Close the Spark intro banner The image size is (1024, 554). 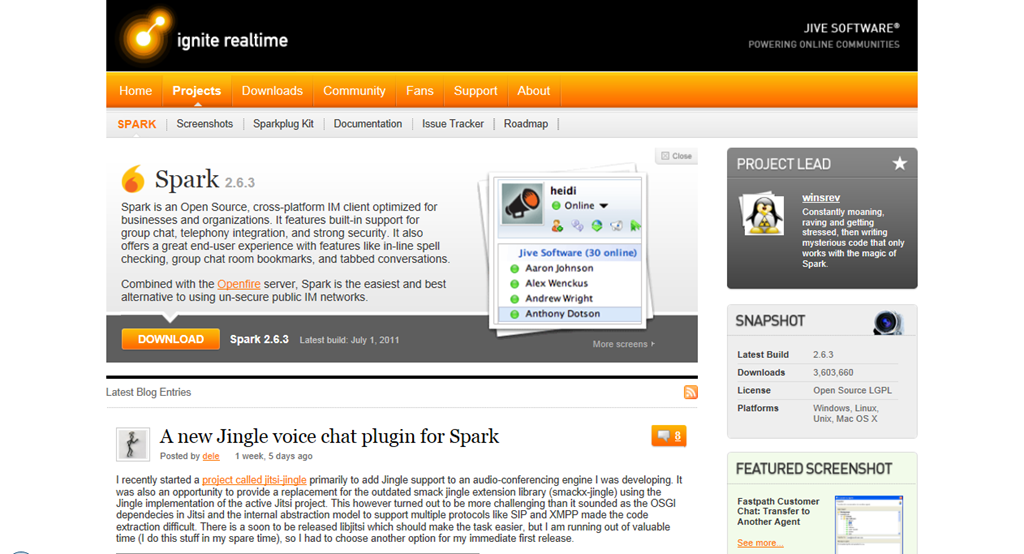click(x=677, y=156)
